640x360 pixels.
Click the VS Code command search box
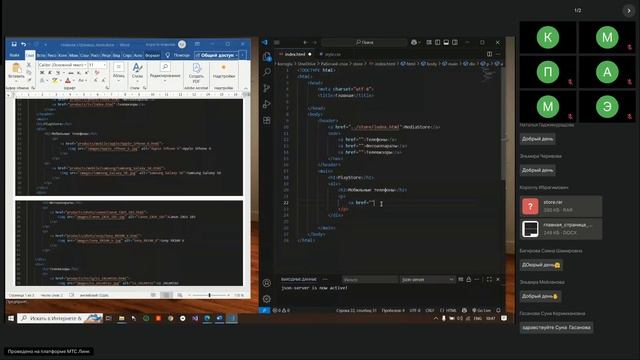tap(364, 42)
